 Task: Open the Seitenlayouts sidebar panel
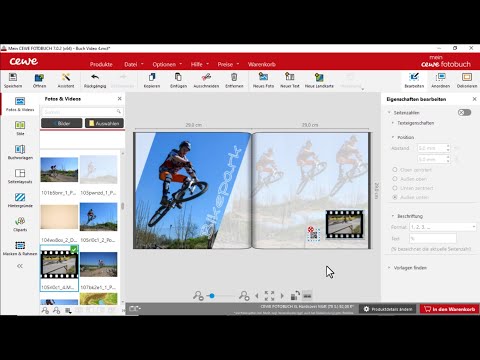tap(20, 176)
